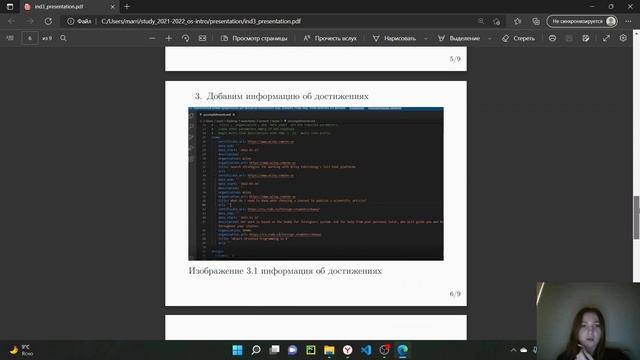This screenshot has height=360, width=640.
Task: Add this page to favorites
Action: point(497,21)
